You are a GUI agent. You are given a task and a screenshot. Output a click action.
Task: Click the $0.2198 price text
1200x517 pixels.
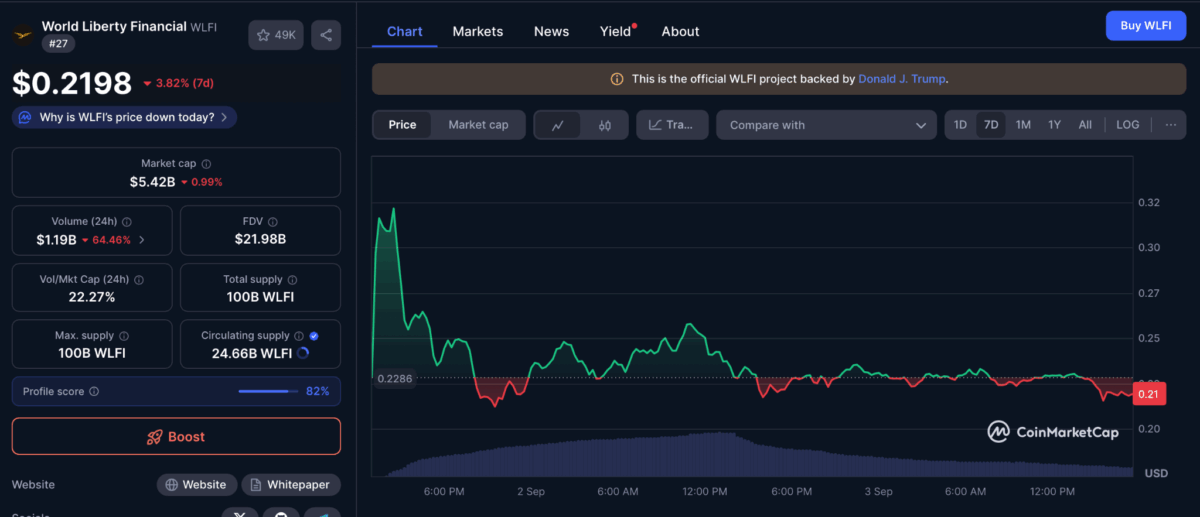(x=72, y=82)
